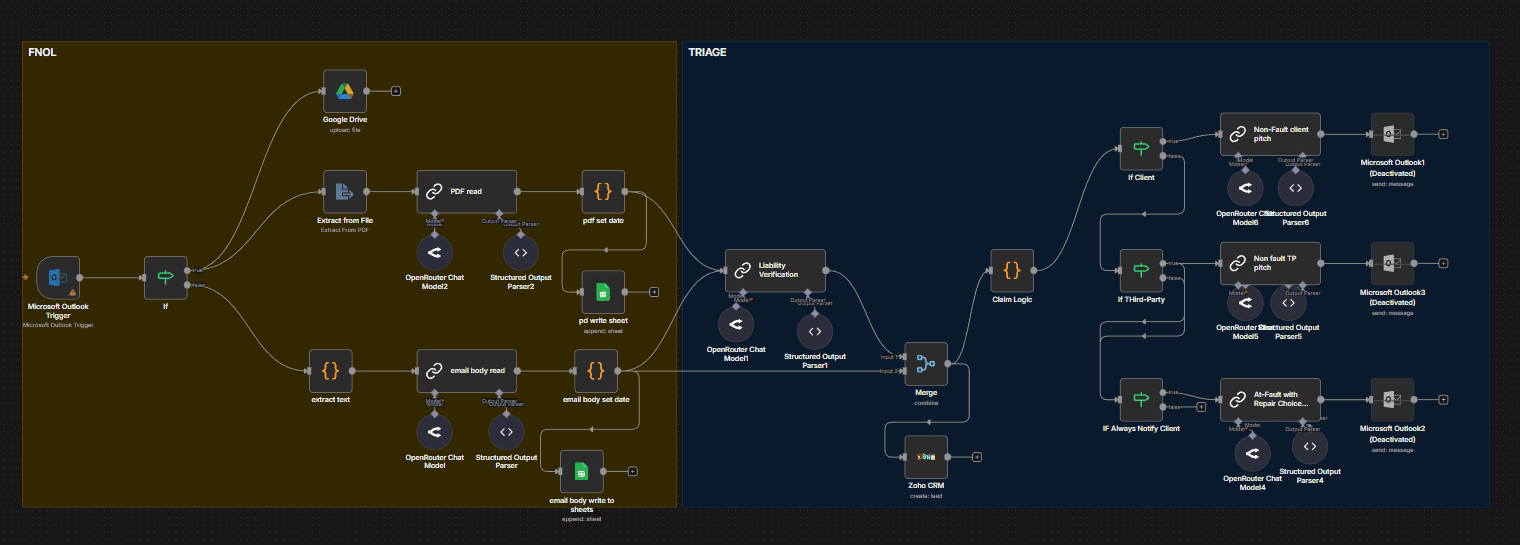Click plus connector after Zoho CRM
Screen dimensions: 1520x545
pyautogui.click(x=977, y=457)
